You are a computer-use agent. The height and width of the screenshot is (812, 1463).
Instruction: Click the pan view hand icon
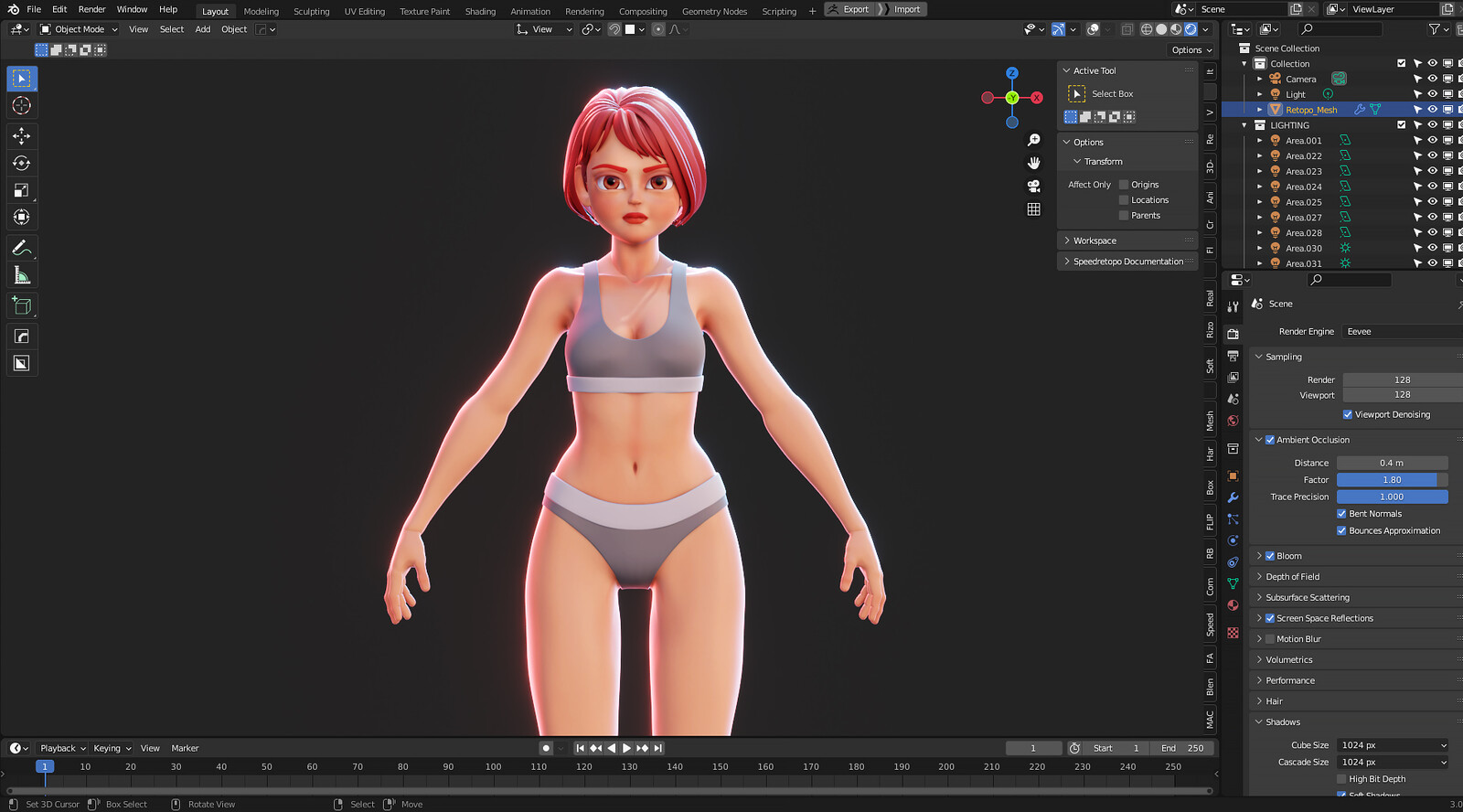click(x=1034, y=163)
